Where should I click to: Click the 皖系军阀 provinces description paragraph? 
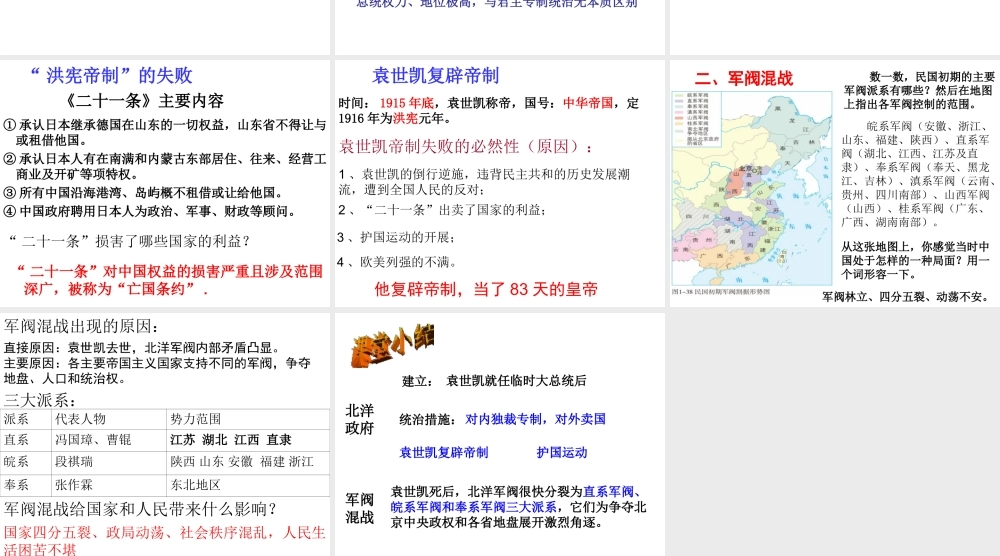click(x=917, y=174)
